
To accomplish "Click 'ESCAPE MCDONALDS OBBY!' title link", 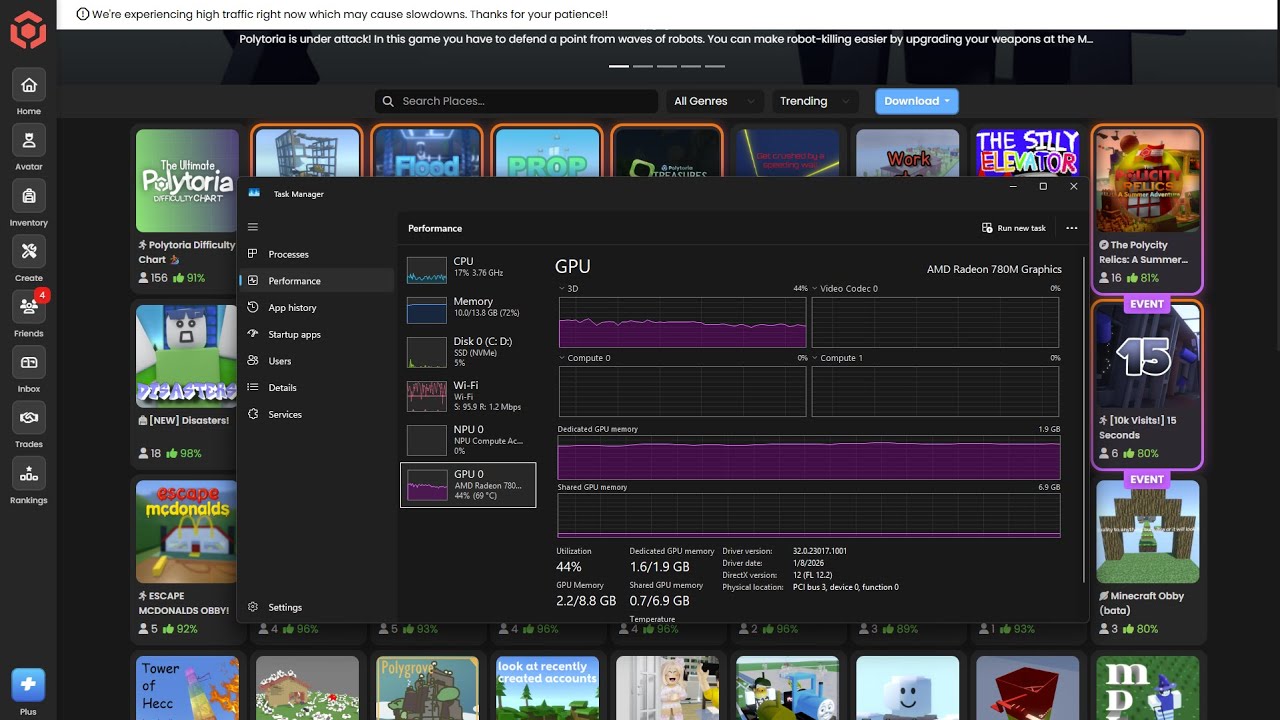I will [x=184, y=603].
